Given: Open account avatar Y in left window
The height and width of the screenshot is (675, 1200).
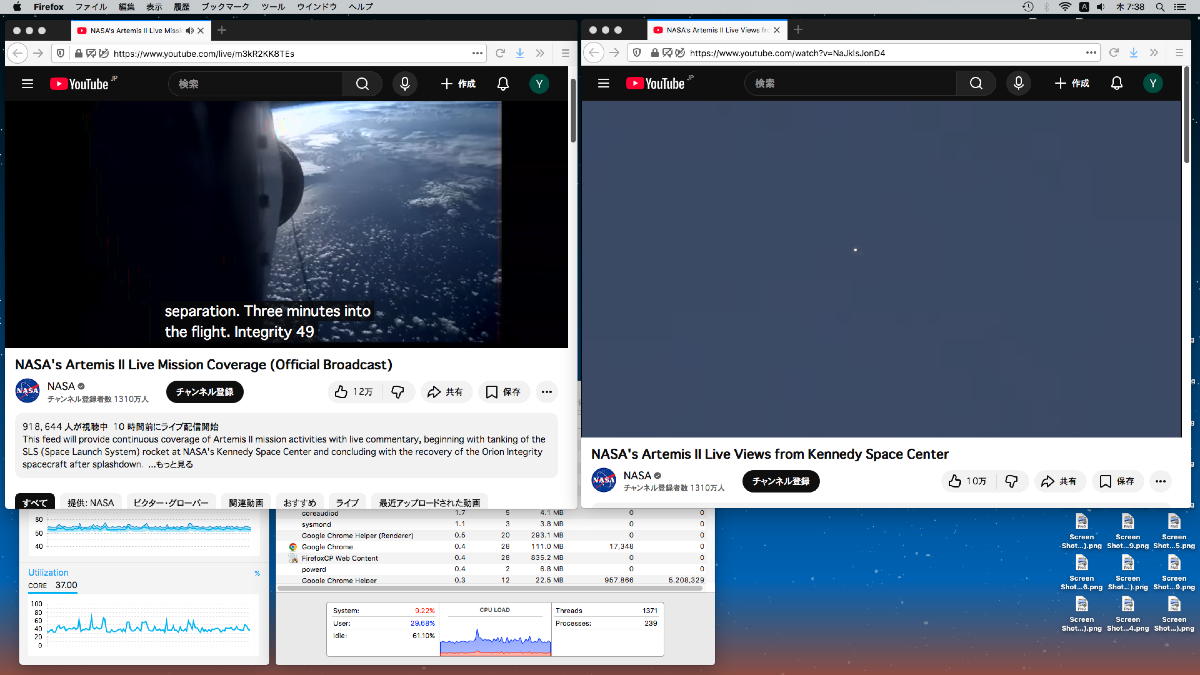Looking at the screenshot, I should [x=539, y=84].
